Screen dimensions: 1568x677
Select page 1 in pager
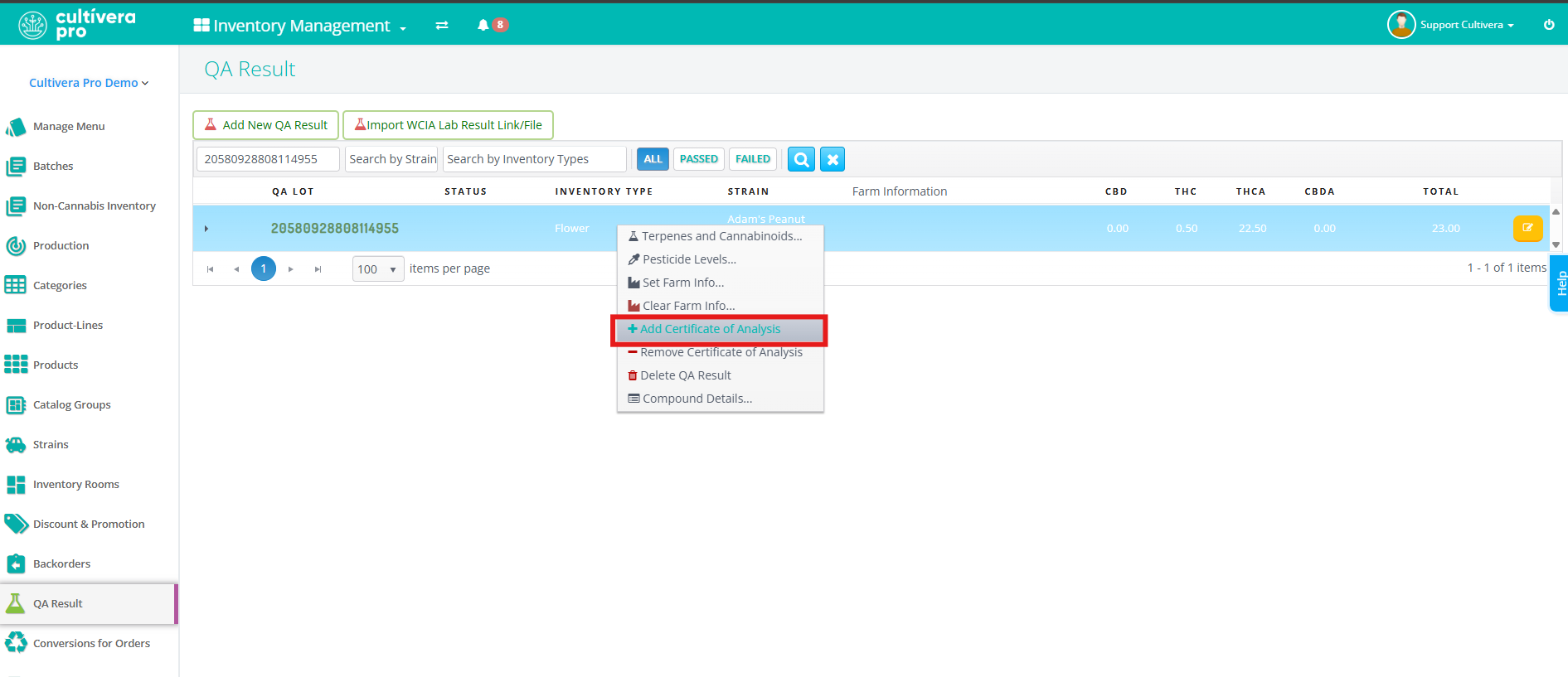click(264, 268)
